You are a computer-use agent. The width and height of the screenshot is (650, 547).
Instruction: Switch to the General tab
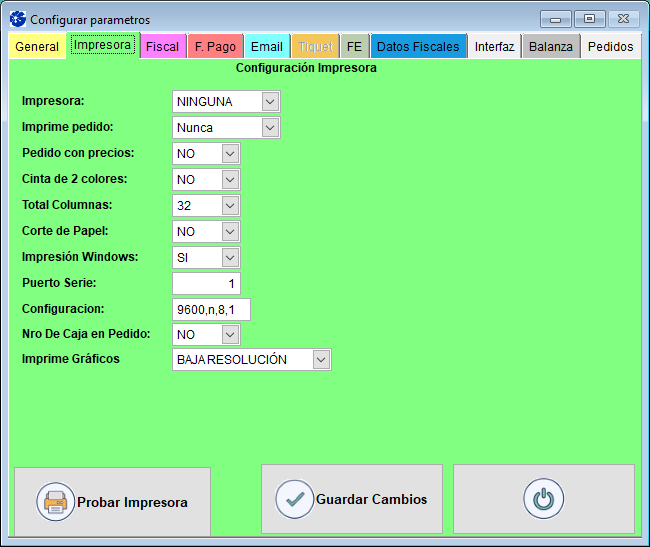[37, 47]
